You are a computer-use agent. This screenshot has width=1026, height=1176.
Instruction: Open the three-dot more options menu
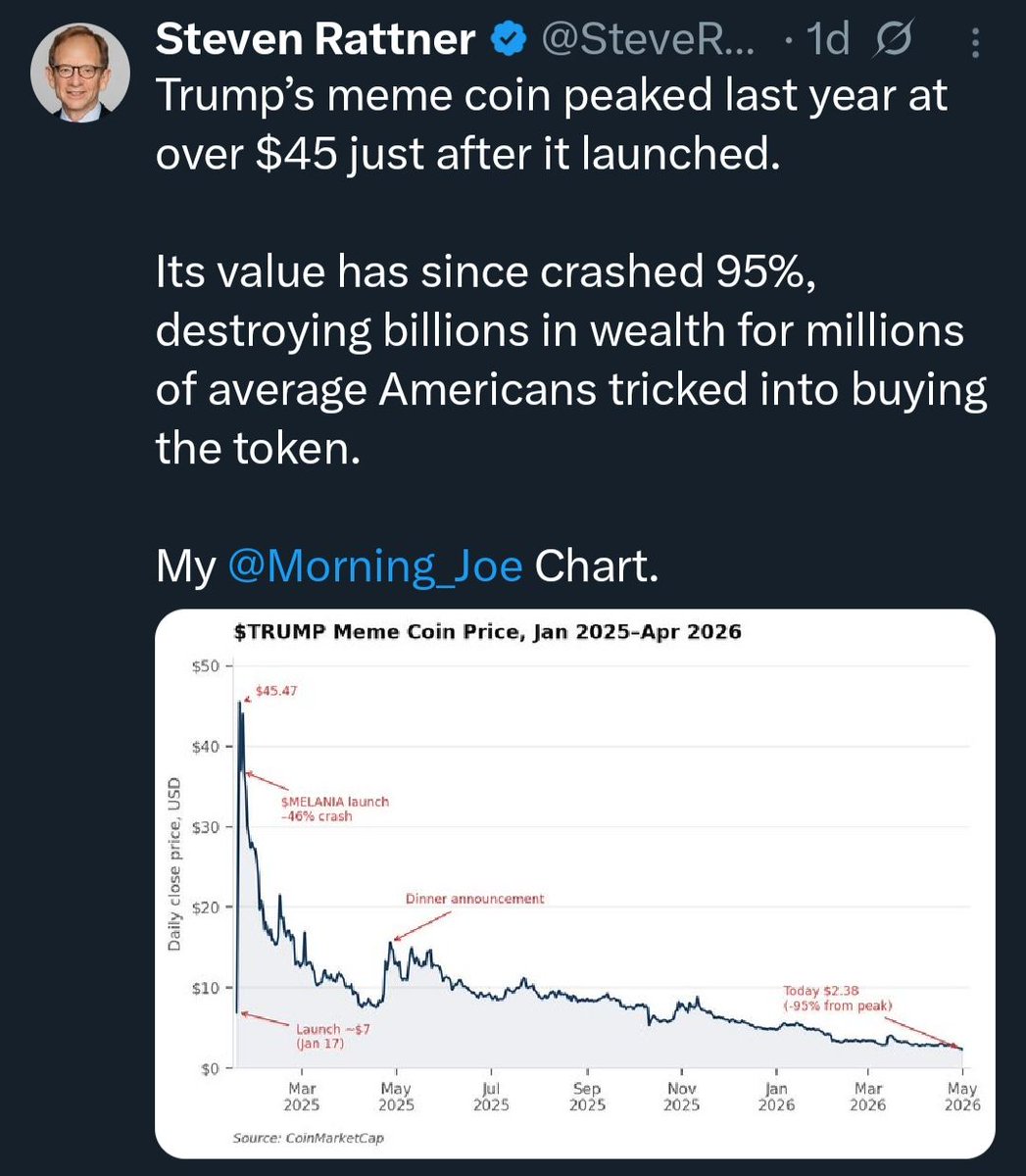(x=972, y=43)
